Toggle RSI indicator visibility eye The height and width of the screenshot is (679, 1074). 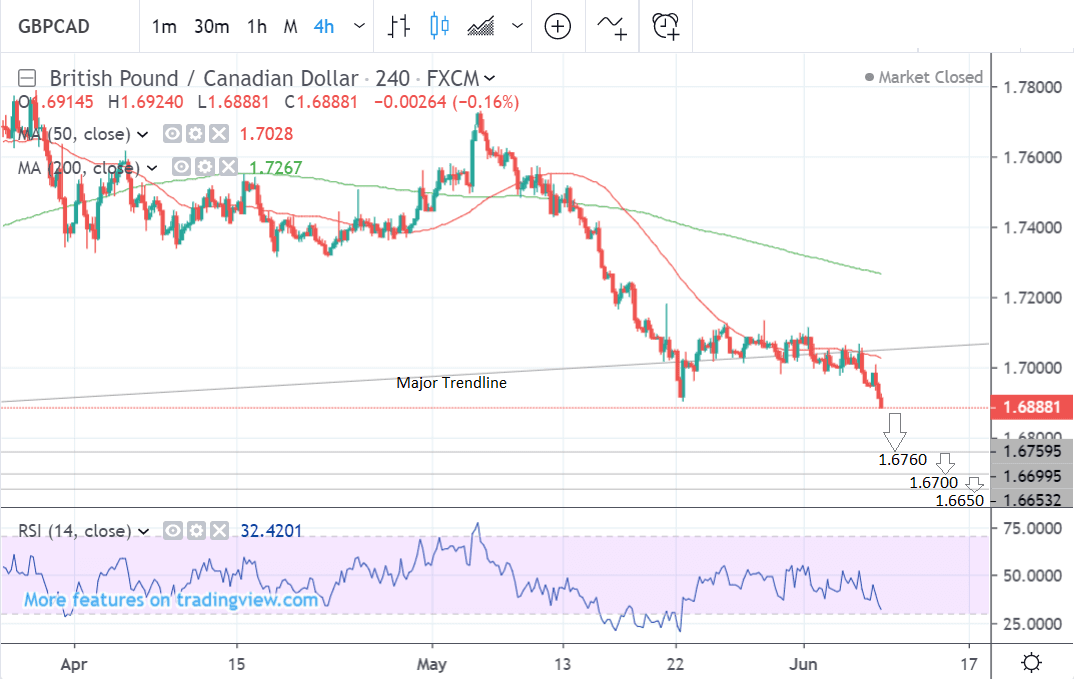pos(173,531)
